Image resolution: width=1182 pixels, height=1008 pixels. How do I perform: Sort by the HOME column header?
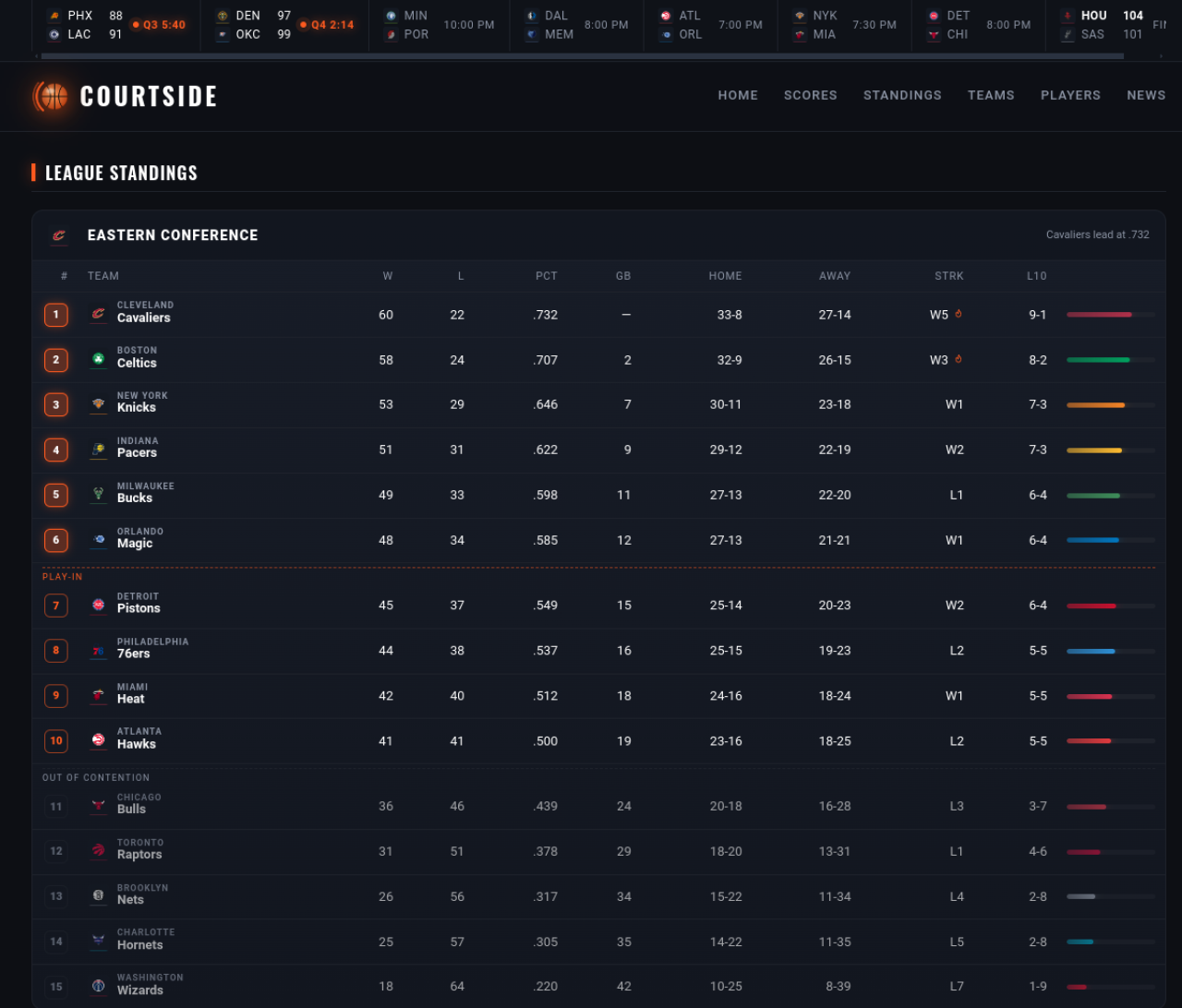point(725,276)
